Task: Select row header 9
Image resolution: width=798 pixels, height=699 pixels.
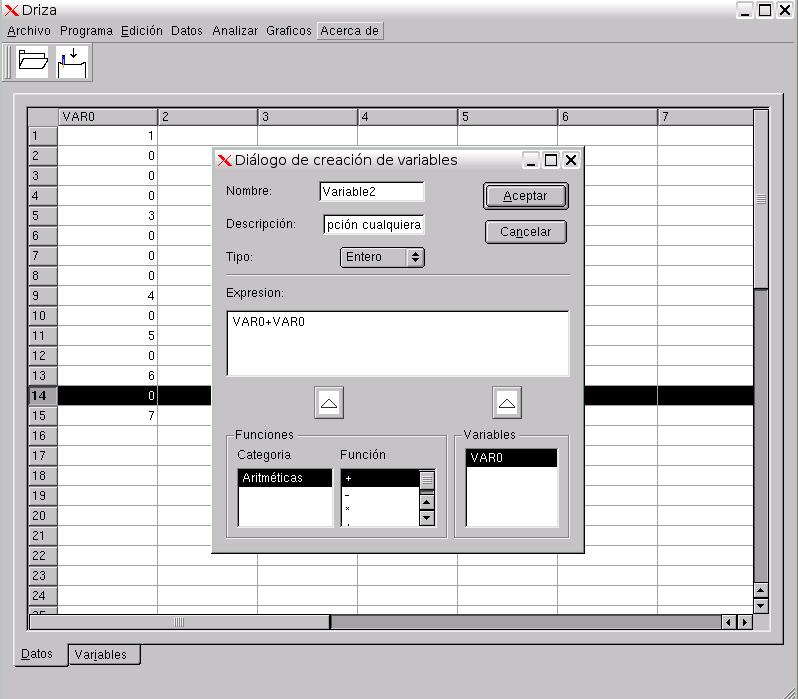Action: 43,296
